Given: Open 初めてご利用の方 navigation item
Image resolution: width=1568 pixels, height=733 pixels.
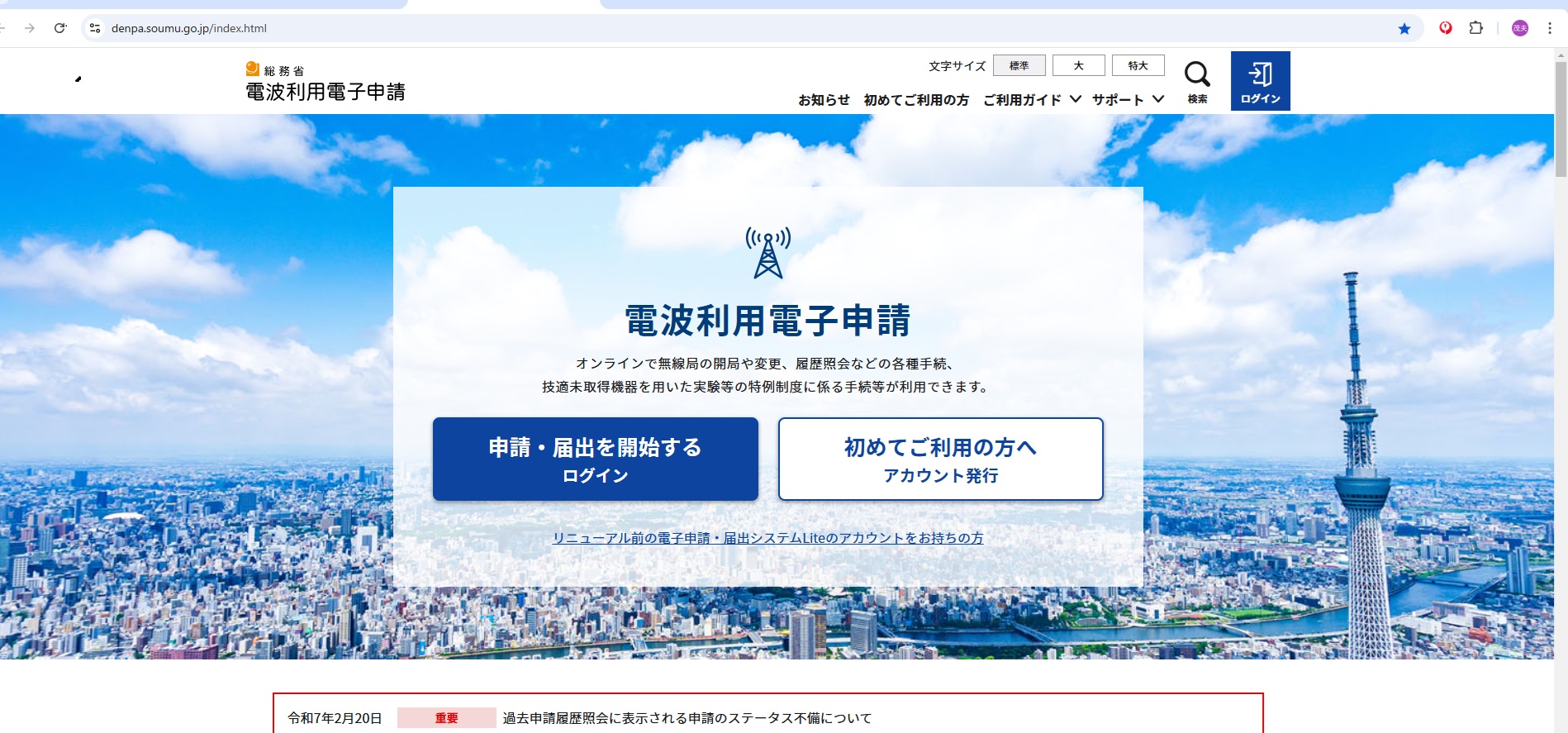Looking at the screenshot, I should 916,100.
